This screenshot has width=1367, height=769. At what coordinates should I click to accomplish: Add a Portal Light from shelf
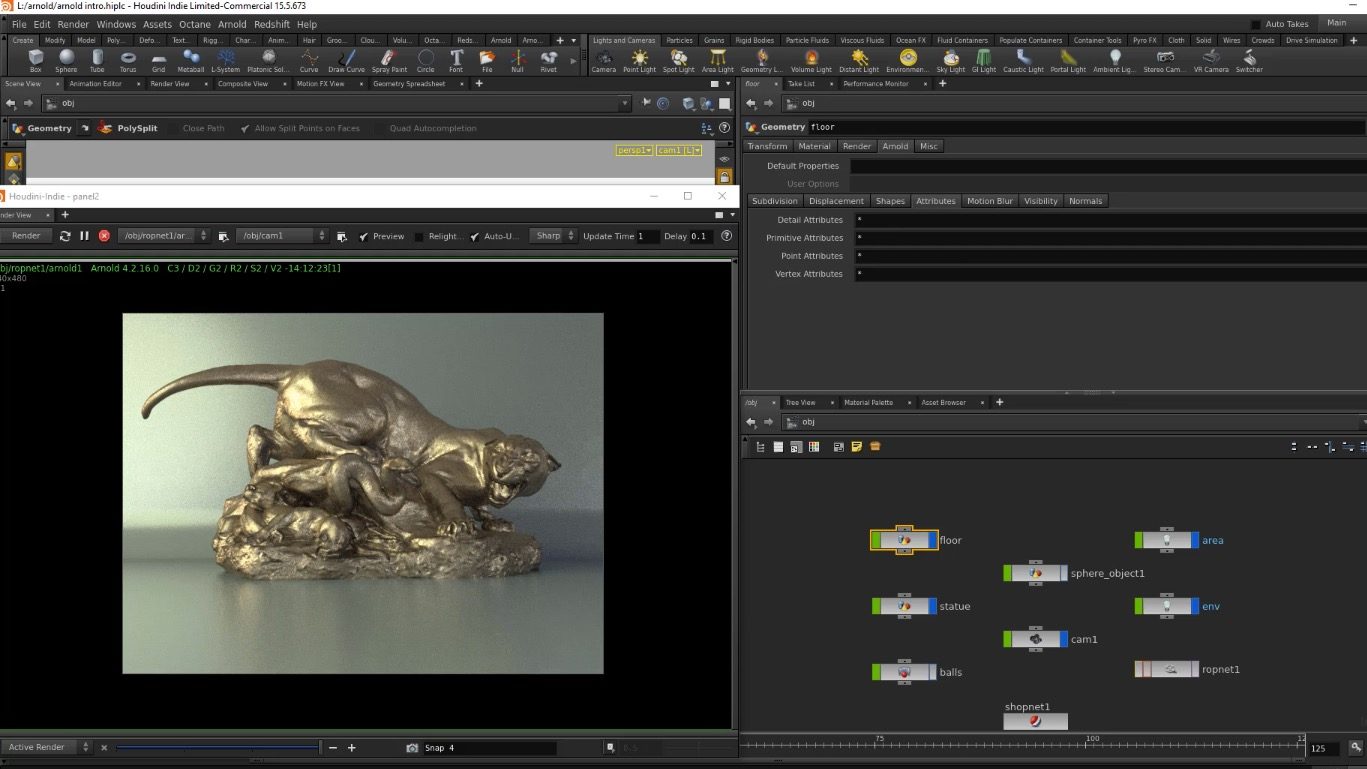click(1068, 61)
